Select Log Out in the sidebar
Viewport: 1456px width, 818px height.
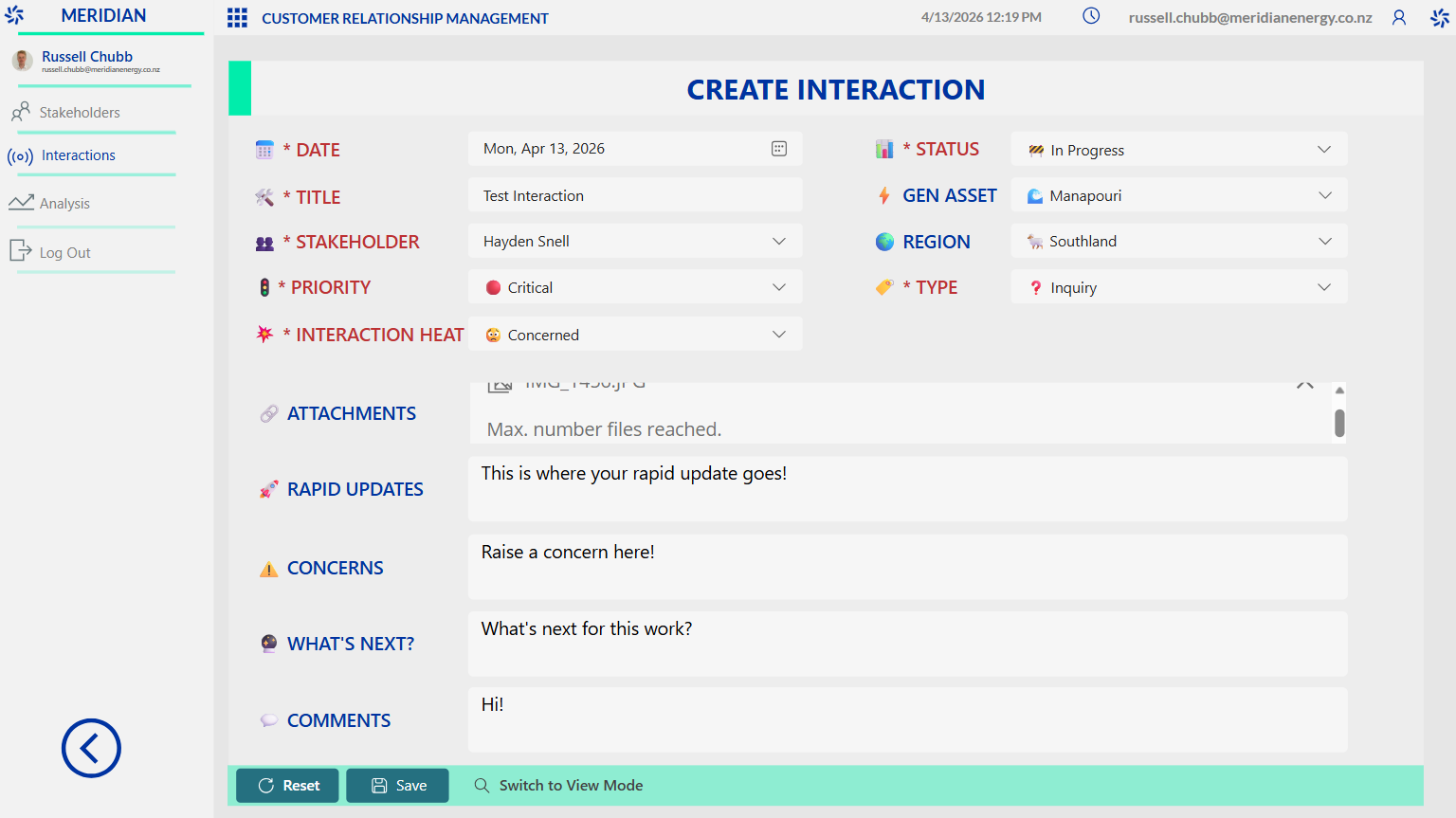[64, 253]
